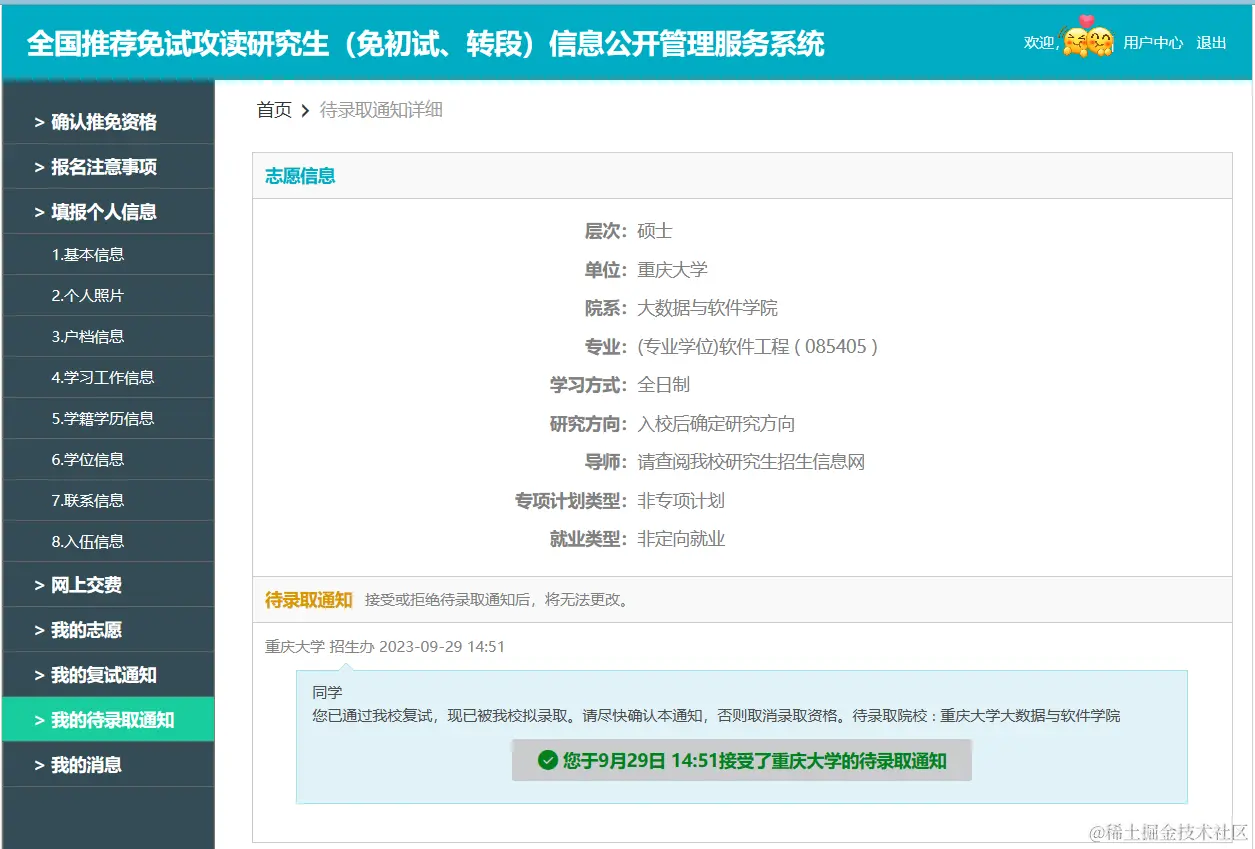Viewport: 1255px width, 849px height.
Task: Expand 我的复试通知 sidebar section
Action: (108, 675)
